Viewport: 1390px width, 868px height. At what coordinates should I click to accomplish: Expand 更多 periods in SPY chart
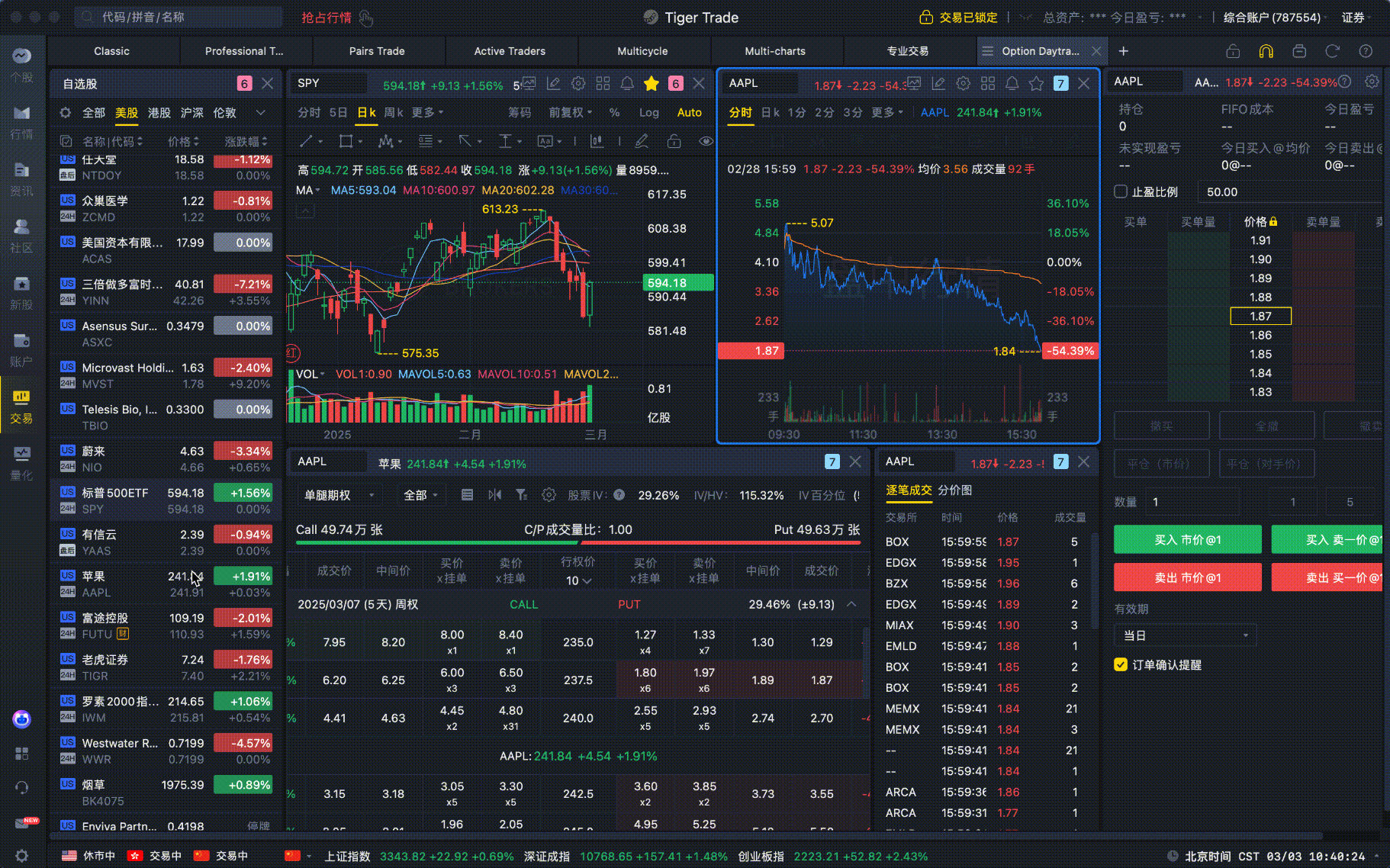pyautogui.click(x=427, y=112)
